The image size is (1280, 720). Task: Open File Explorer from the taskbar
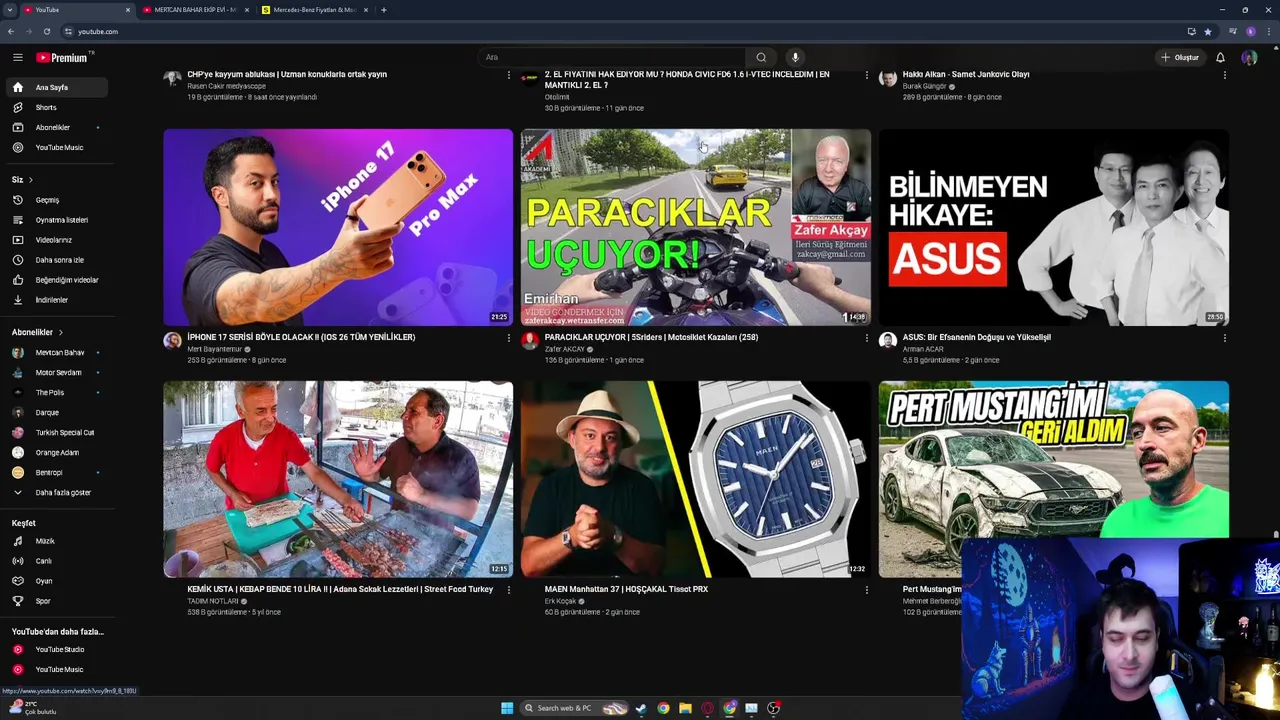pyautogui.click(x=685, y=708)
